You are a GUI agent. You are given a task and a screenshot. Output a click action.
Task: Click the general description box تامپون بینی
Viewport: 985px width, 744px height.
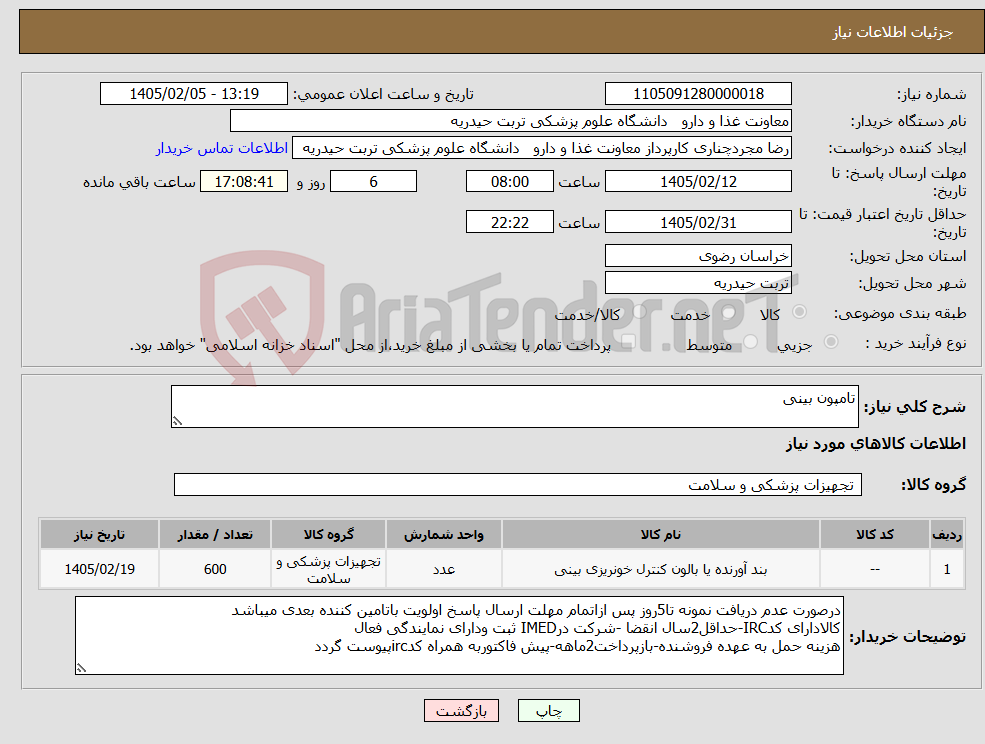(x=514, y=407)
